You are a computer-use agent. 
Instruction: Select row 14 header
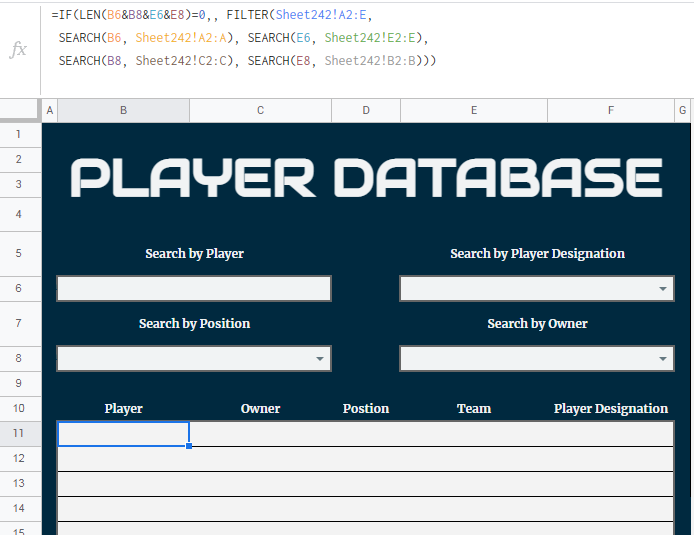coord(19,508)
